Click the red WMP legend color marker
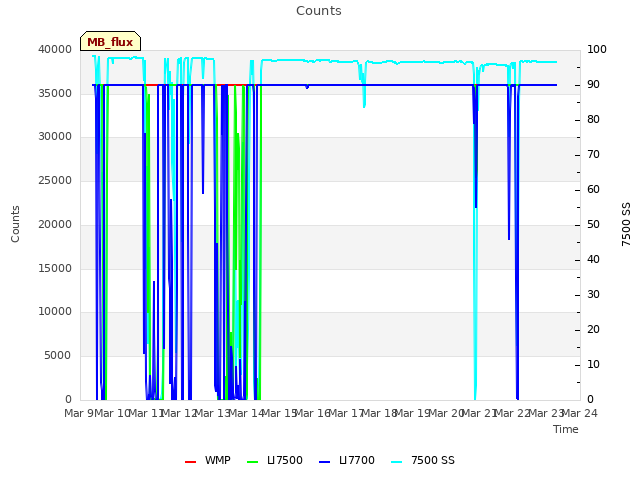The image size is (640, 480). pos(191,461)
